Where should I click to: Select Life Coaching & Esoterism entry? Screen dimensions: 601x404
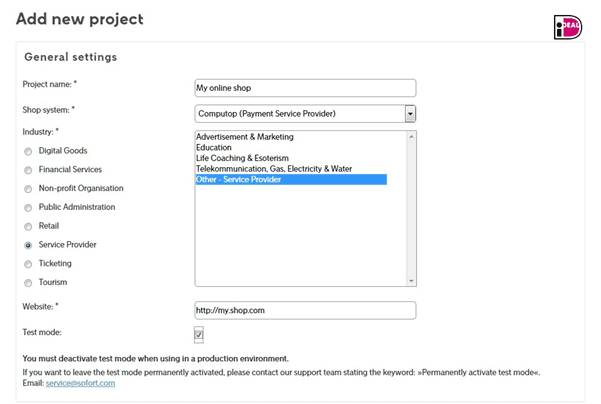point(242,158)
